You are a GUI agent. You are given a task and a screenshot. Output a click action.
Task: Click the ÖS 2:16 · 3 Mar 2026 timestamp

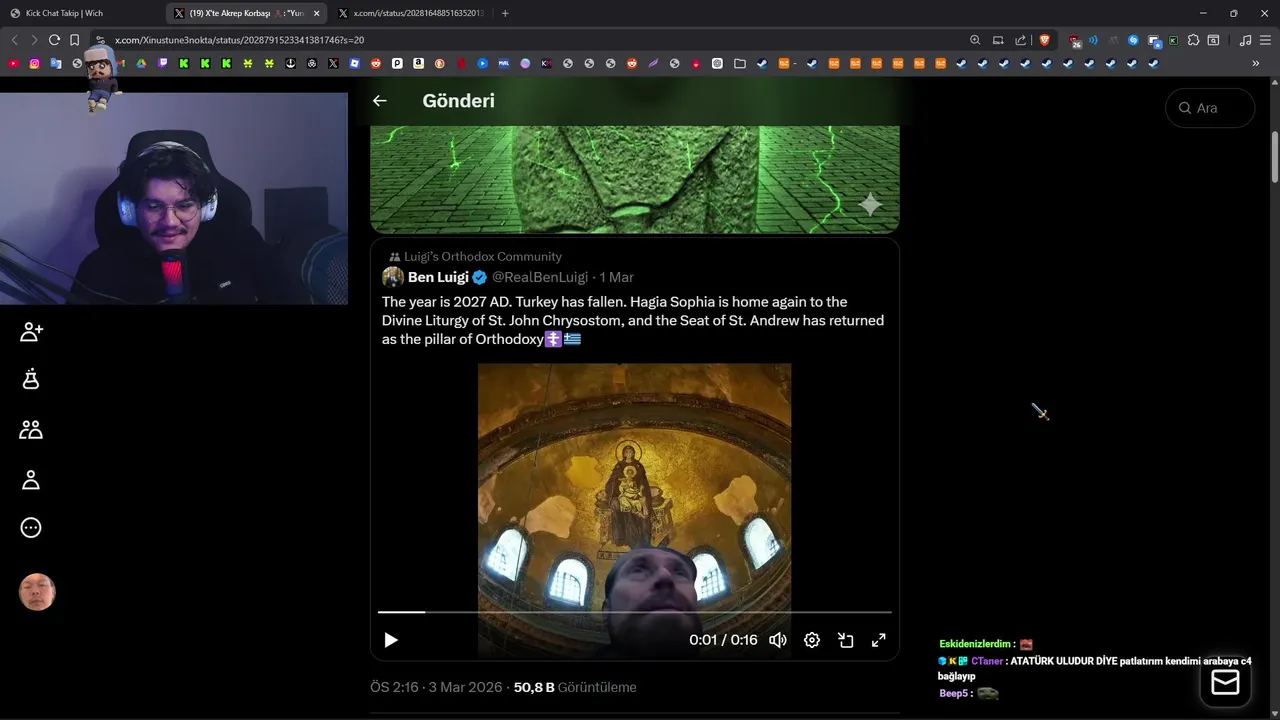(435, 687)
